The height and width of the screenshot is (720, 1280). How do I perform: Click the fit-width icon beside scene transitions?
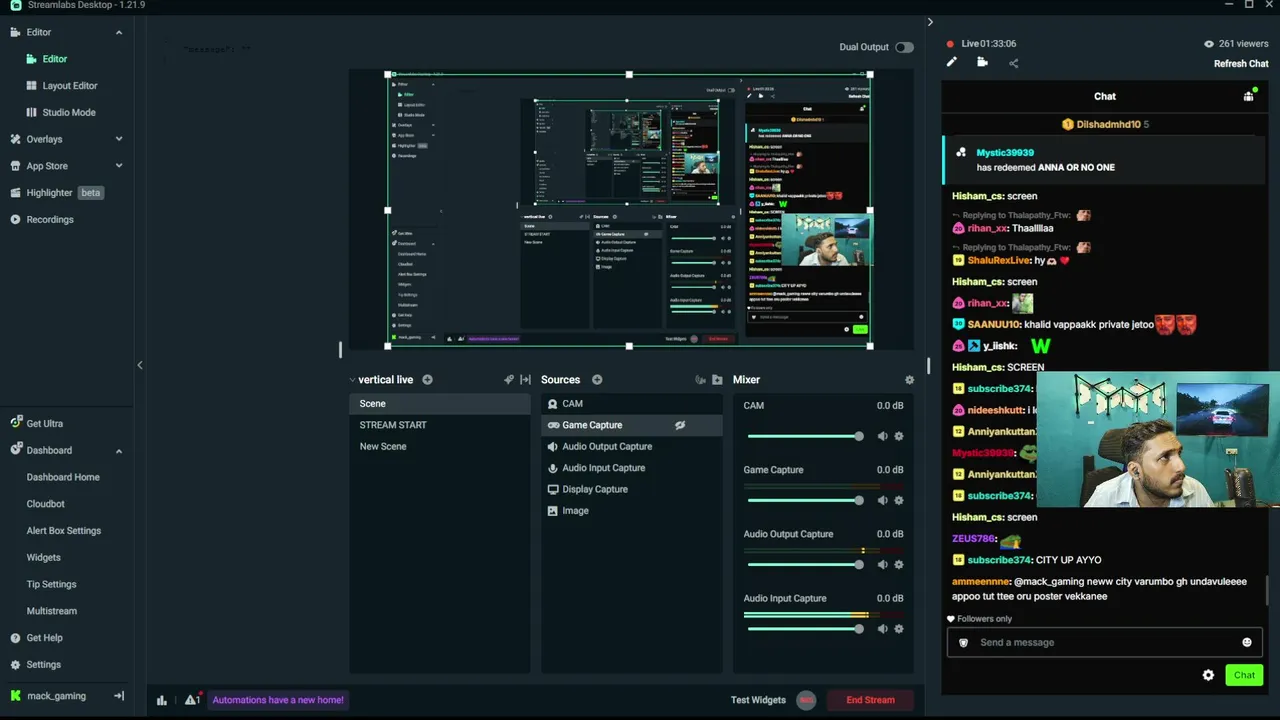click(x=525, y=380)
